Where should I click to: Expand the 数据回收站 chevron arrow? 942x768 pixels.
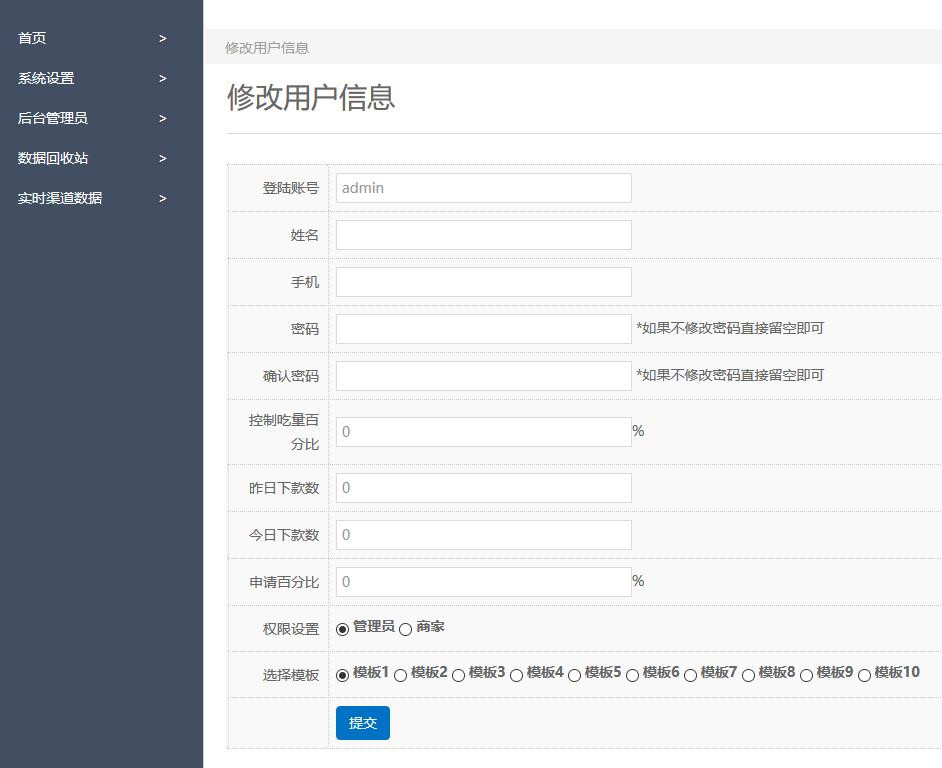click(x=162, y=158)
